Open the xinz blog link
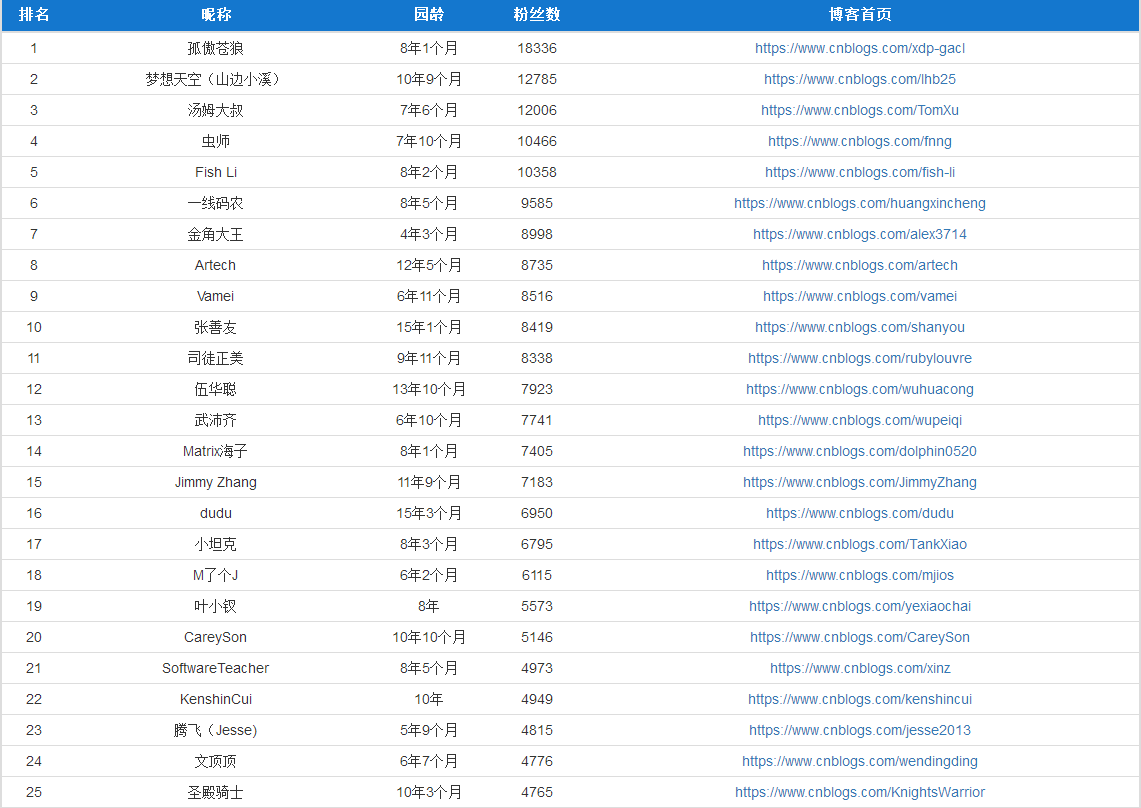This screenshot has width=1141, height=808. coord(859,668)
